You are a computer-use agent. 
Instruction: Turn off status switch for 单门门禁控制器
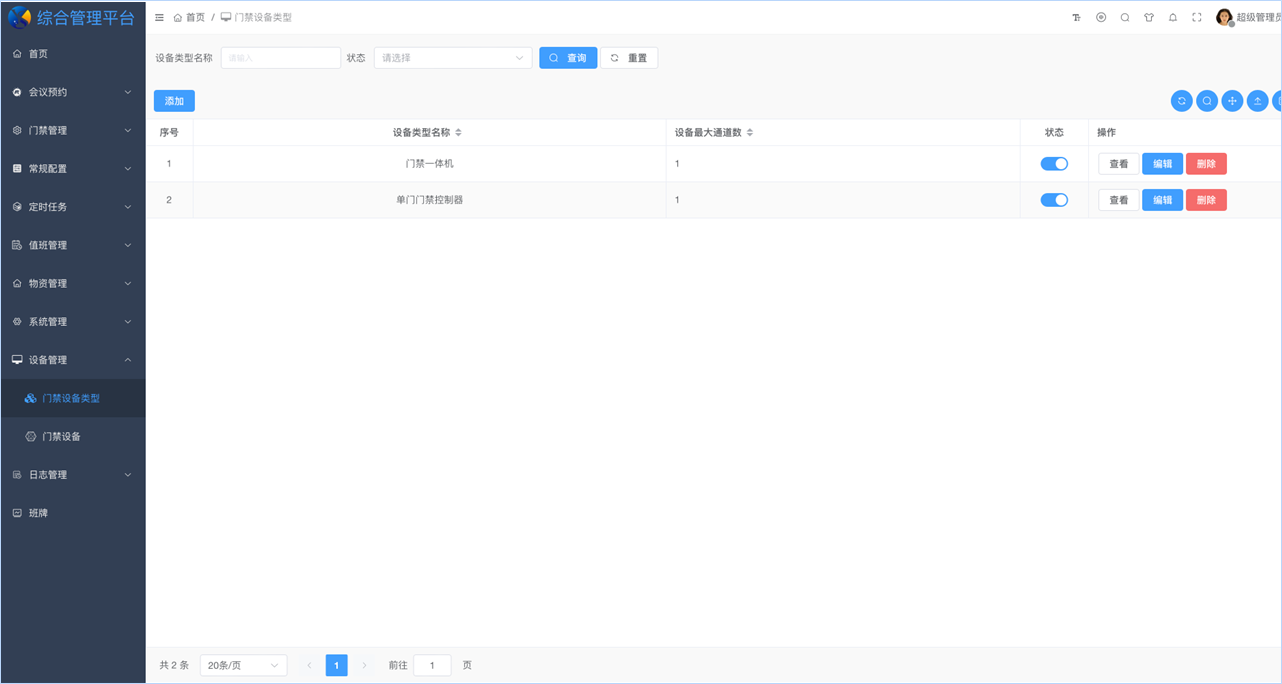tap(1054, 199)
